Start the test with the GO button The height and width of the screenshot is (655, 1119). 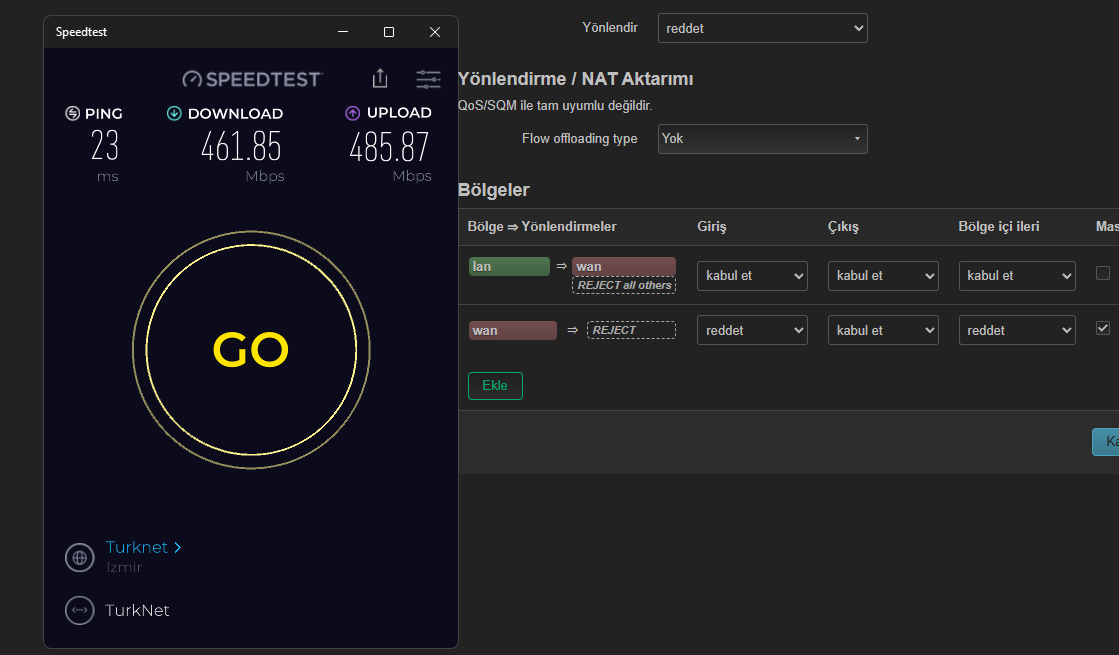[251, 350]
